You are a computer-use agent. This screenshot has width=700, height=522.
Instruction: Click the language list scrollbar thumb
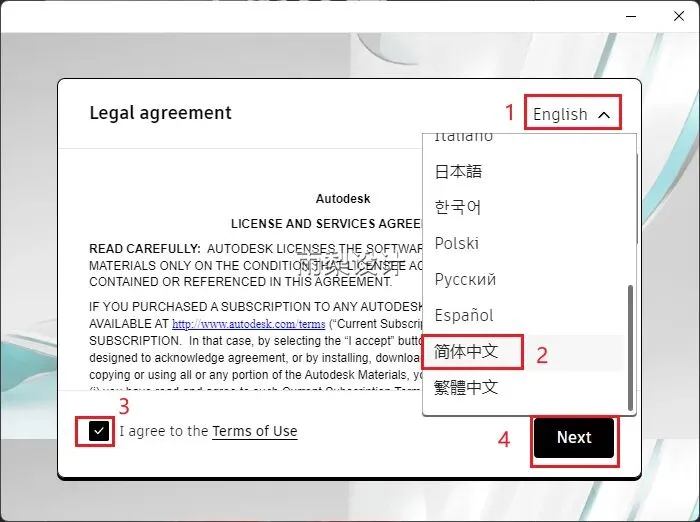[630, 347]
